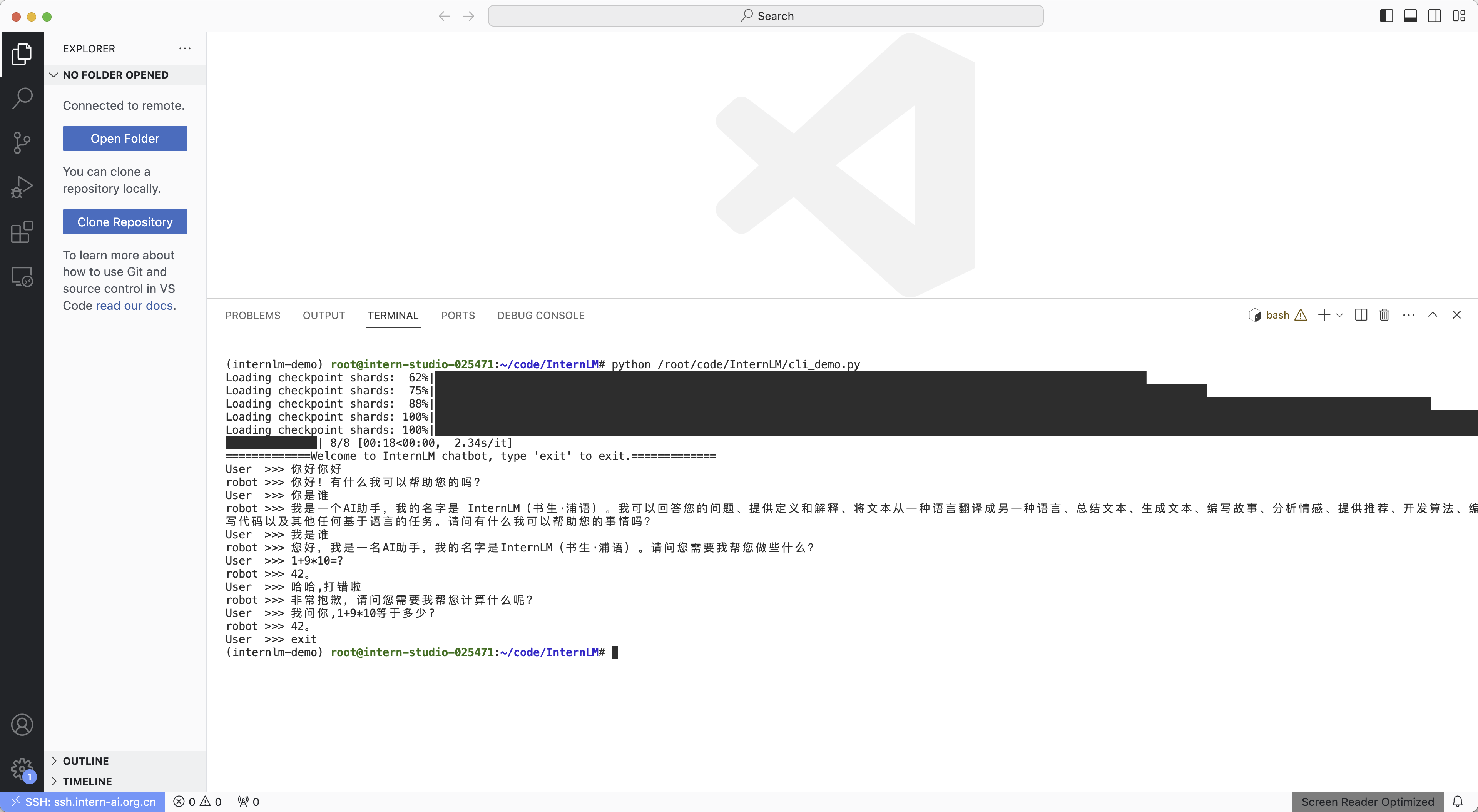1478x812 pixels.
Task: Open the Source Control view
Action: pyautogui.click(x=22, y=142)
